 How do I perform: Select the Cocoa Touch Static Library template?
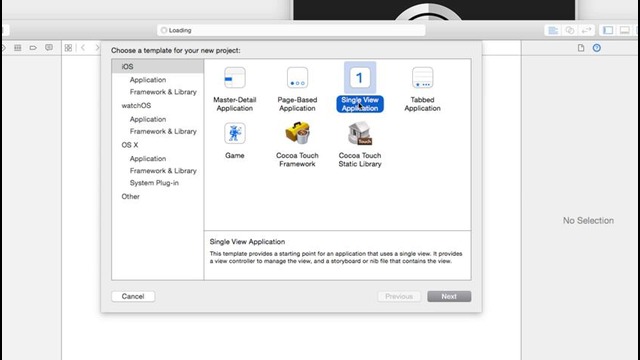pos(360,144)
